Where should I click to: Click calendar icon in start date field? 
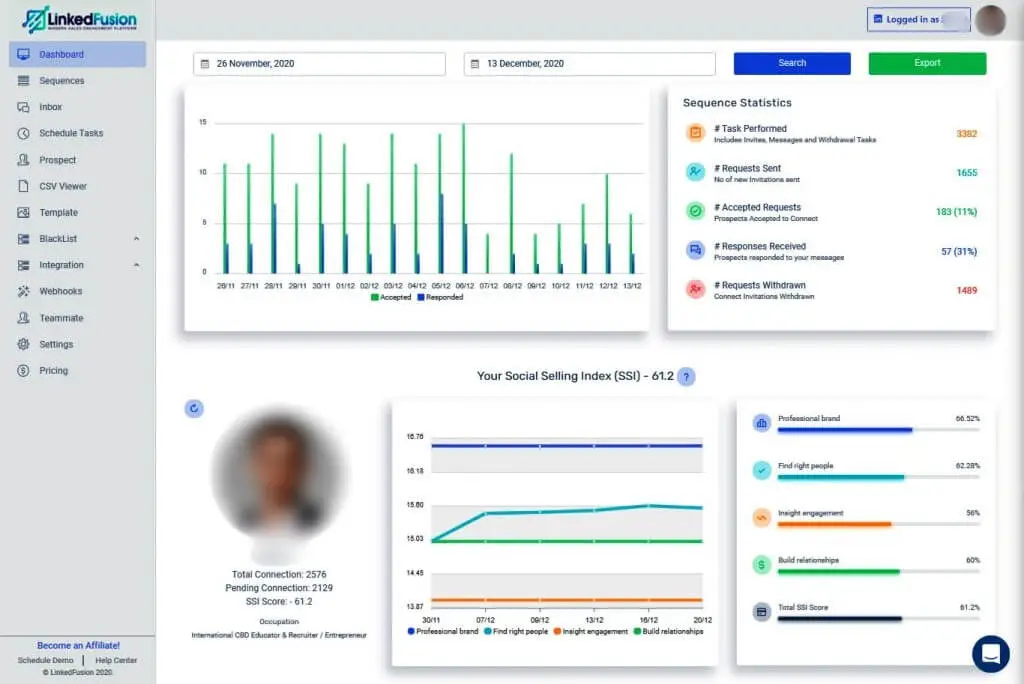pyautogui.click(x=205, y=64)
